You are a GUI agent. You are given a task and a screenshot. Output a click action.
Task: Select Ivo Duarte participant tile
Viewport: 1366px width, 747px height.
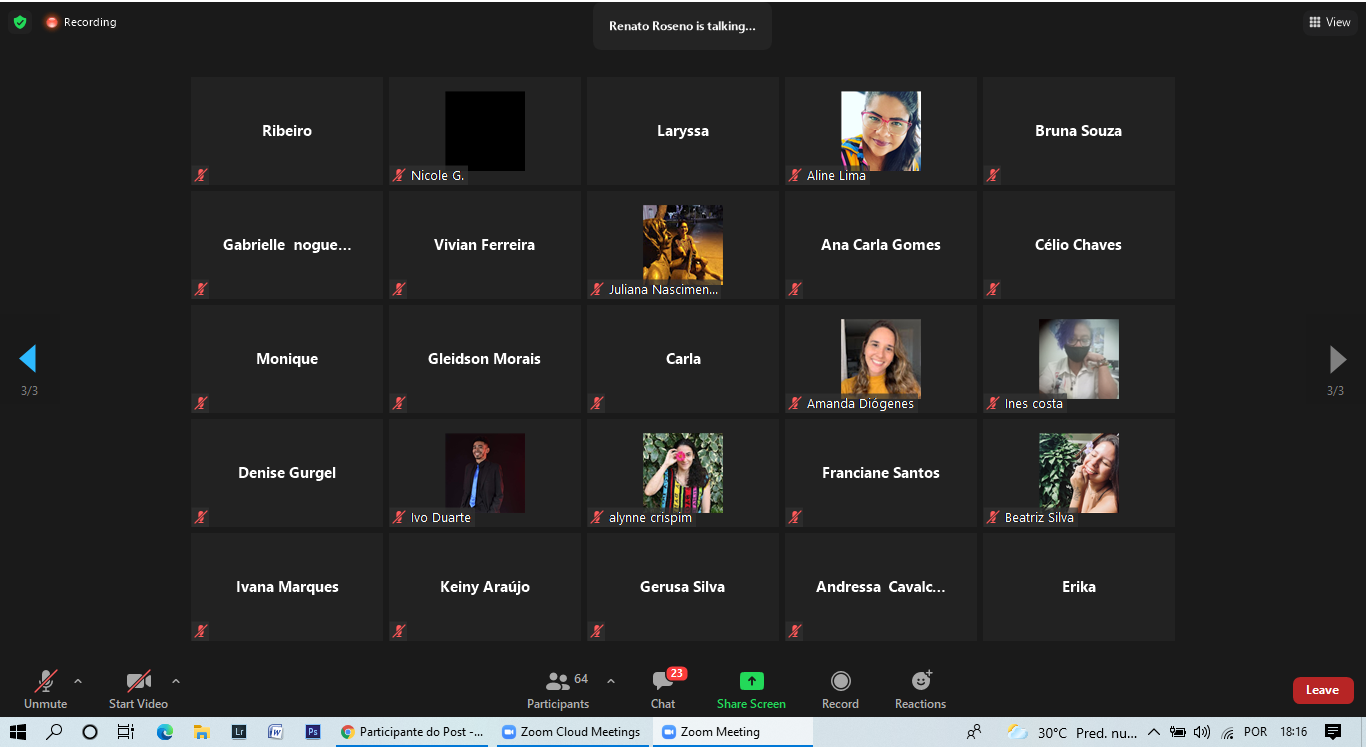[x=484, y=473]
